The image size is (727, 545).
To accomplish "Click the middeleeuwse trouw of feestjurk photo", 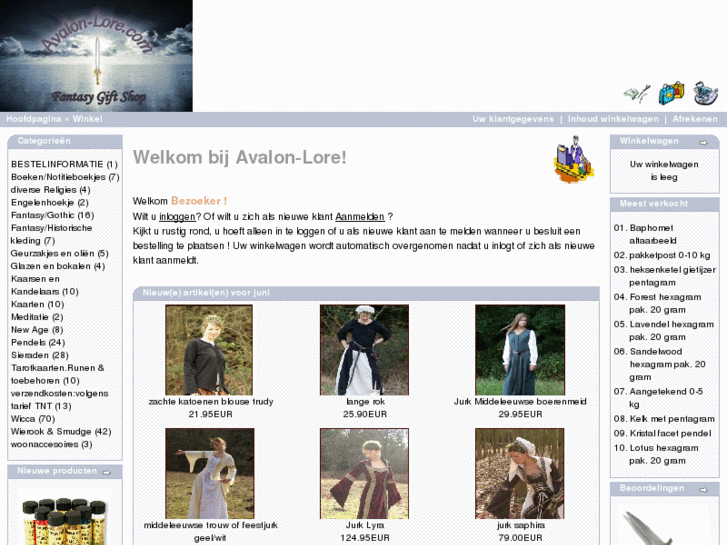I will tap(210, 474).
